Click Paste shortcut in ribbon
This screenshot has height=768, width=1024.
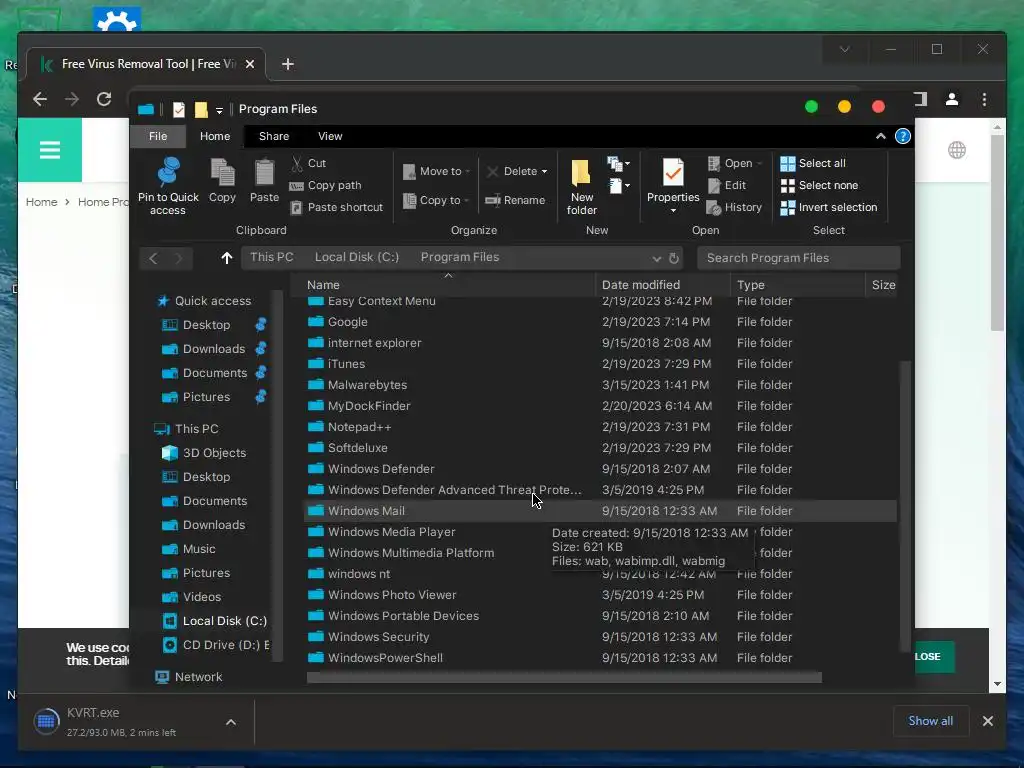click(337, 207)
